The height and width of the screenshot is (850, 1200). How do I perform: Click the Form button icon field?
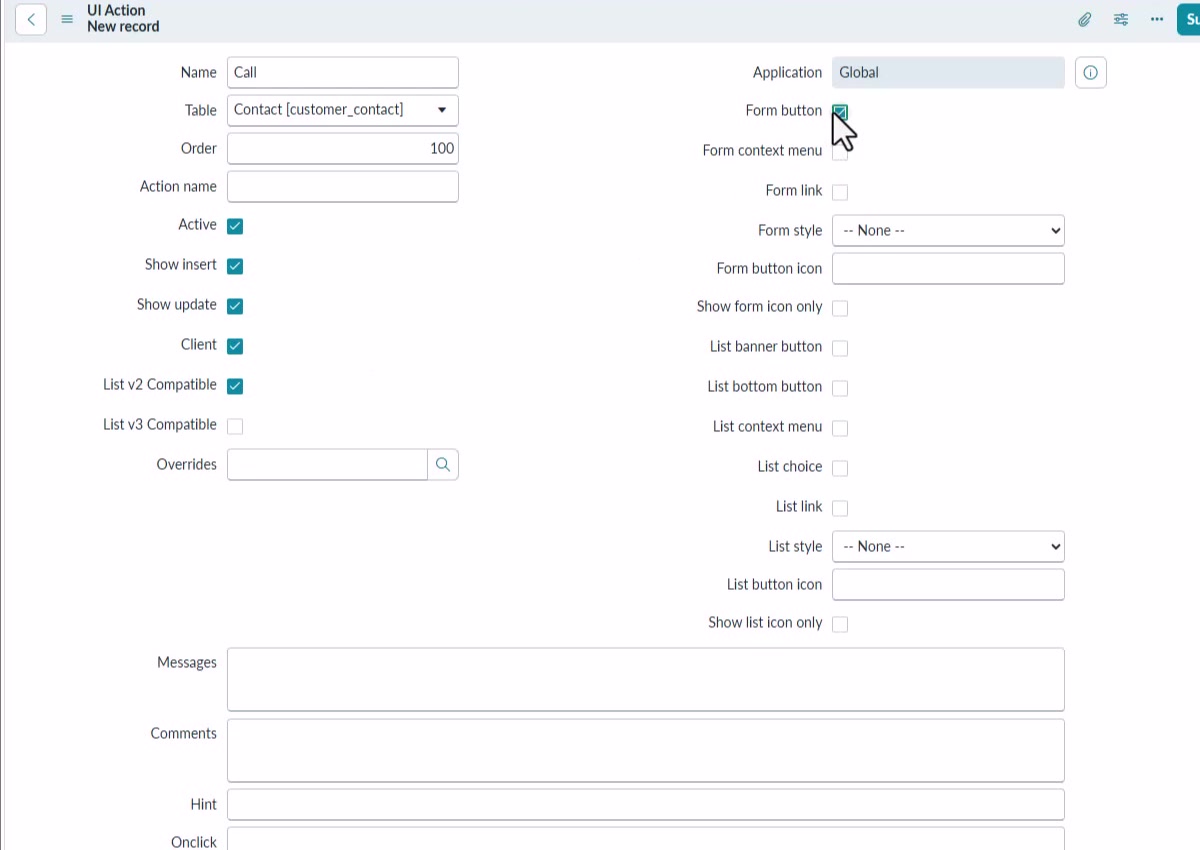[948, 268]
